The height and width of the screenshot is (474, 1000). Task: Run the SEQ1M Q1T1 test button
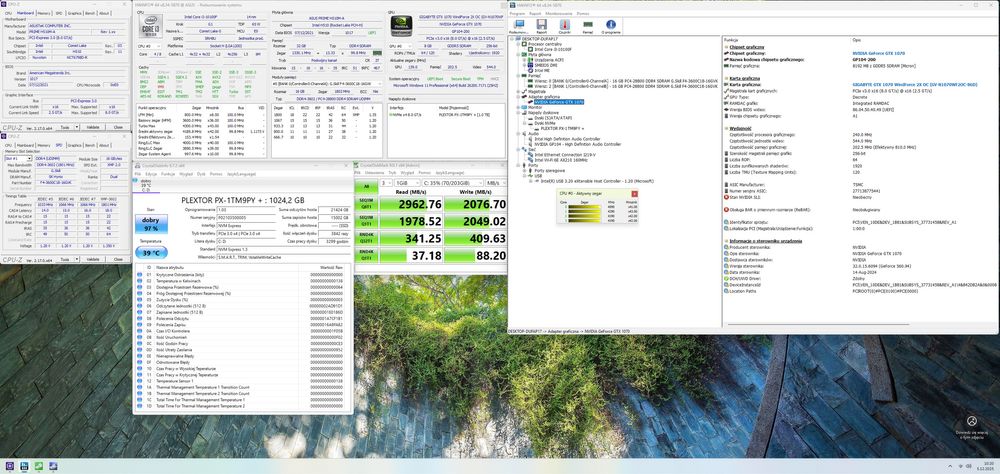(366, 221)
